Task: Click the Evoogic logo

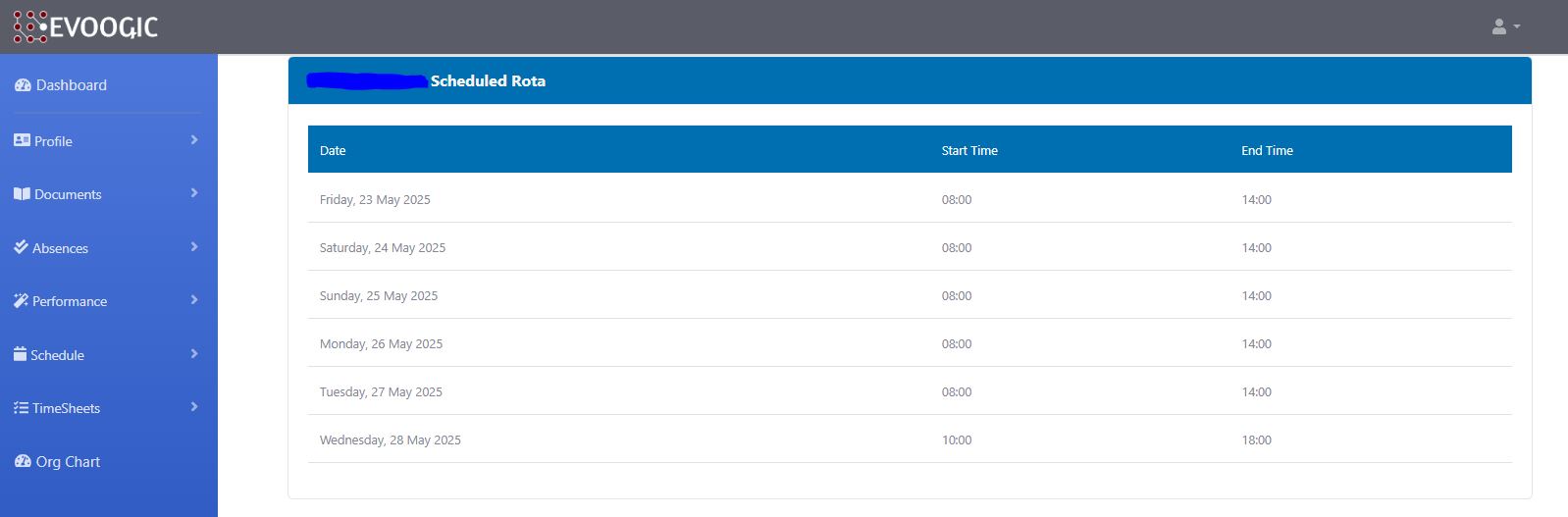Action: (85, 26)
